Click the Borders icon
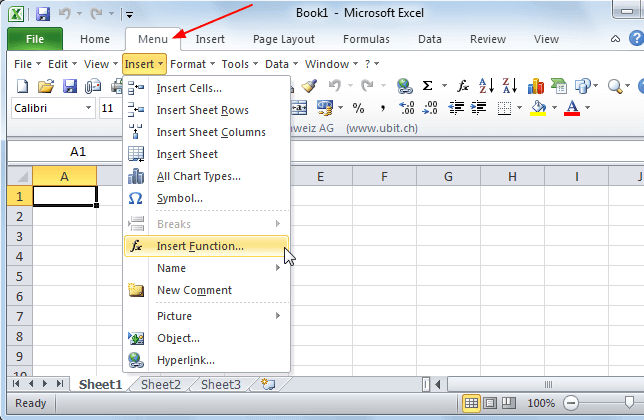Image resolution: width=644 pixels, height=420 pixels. (504, 108)
